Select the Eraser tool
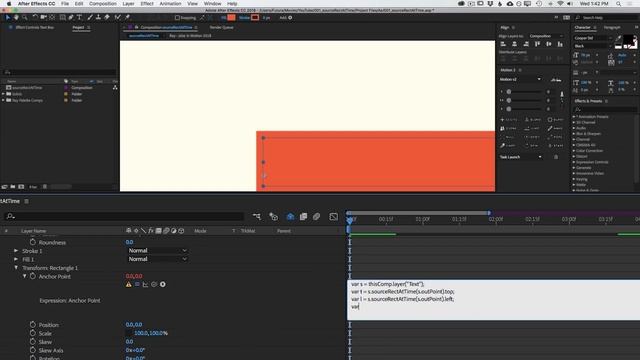 coord(107,18)
